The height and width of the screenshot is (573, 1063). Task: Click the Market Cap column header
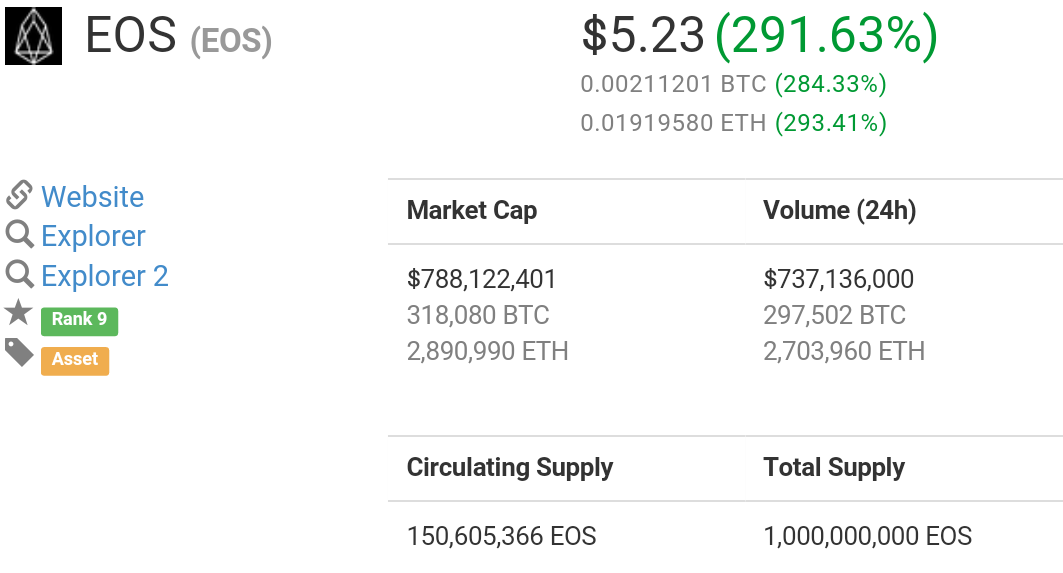click(x=472, y=210)
